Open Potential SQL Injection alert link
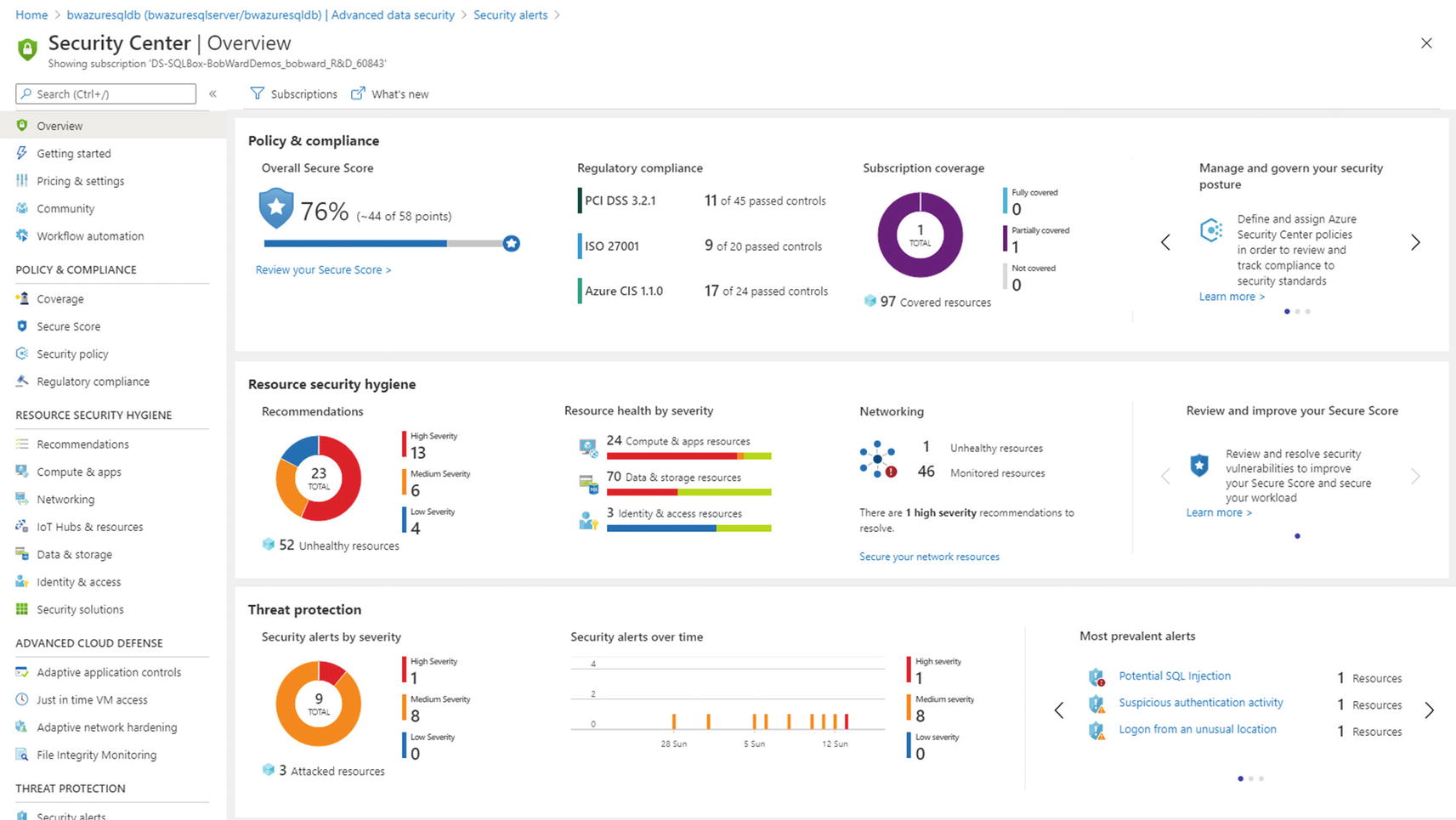The width and height of the screenshot is (1456, 820). pos(1175,676)
